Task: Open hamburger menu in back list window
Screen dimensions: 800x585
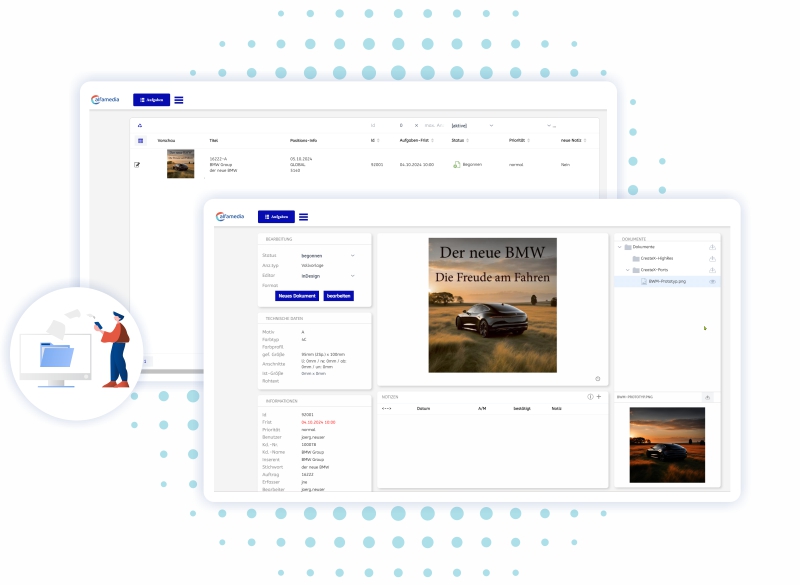Action: pyautogui.click(x=179, y=100)
